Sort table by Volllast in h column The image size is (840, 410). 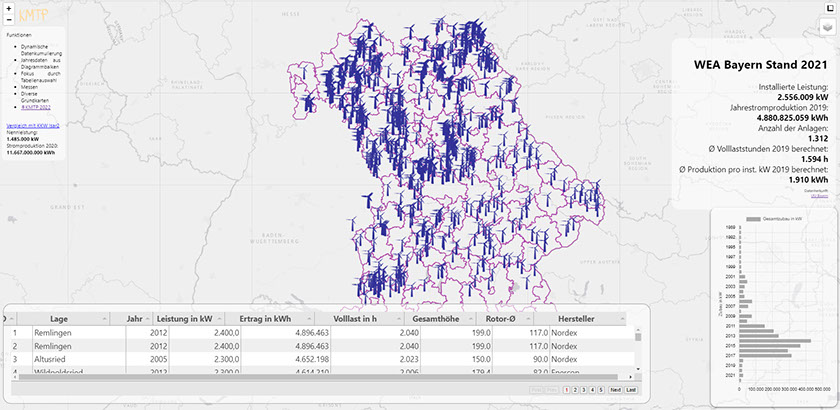358,318
